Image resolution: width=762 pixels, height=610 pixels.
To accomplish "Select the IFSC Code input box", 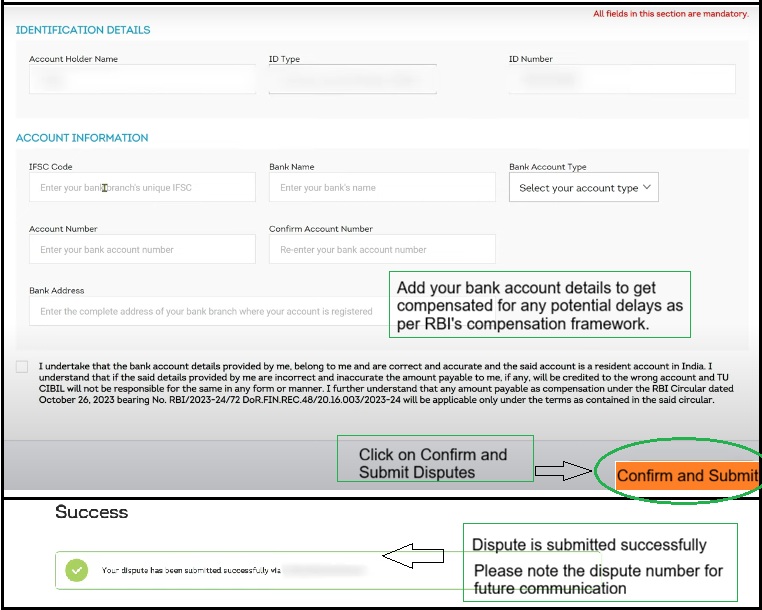I will [x=142, y=187].
